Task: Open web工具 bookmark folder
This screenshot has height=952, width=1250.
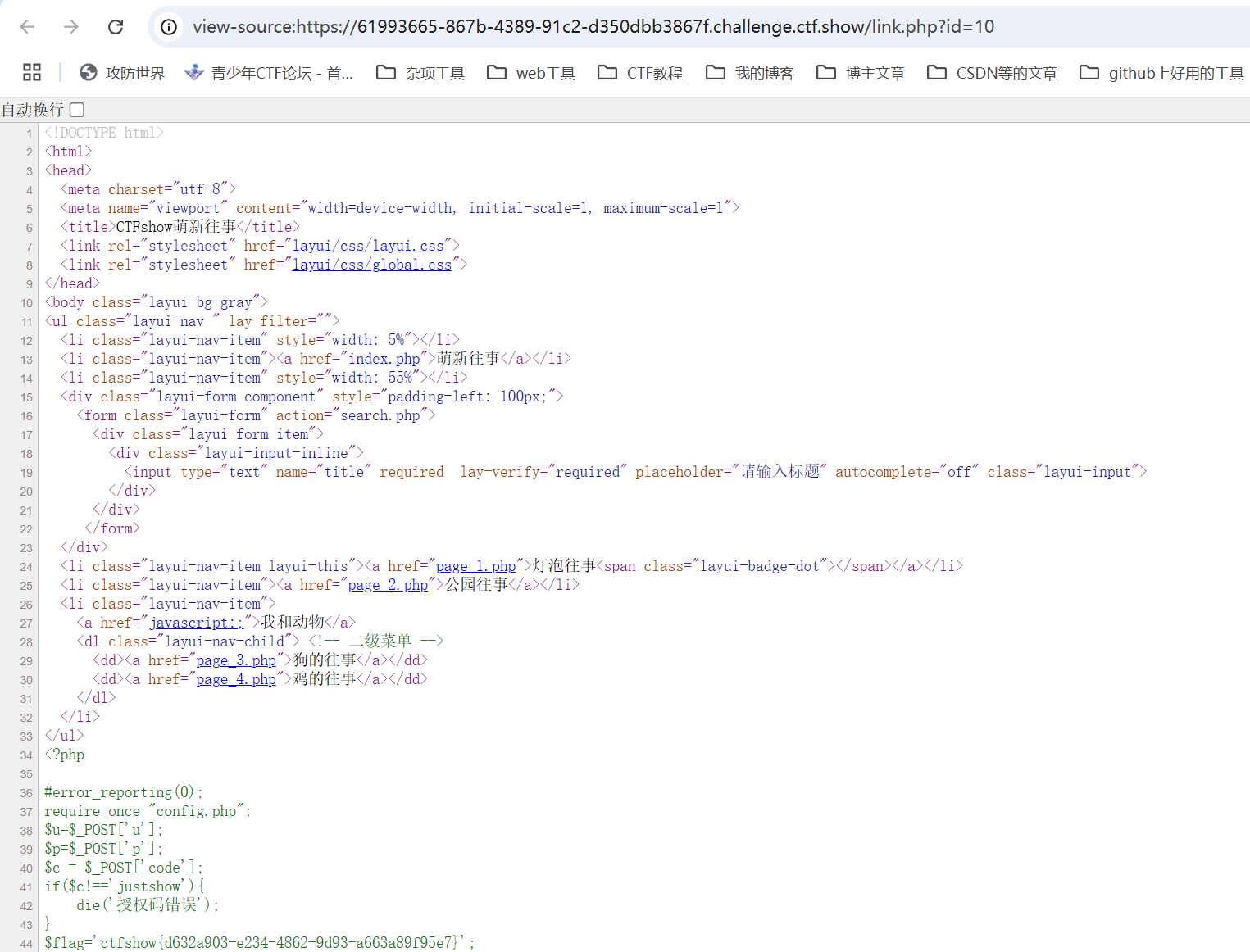Action: tap(531, 73)
